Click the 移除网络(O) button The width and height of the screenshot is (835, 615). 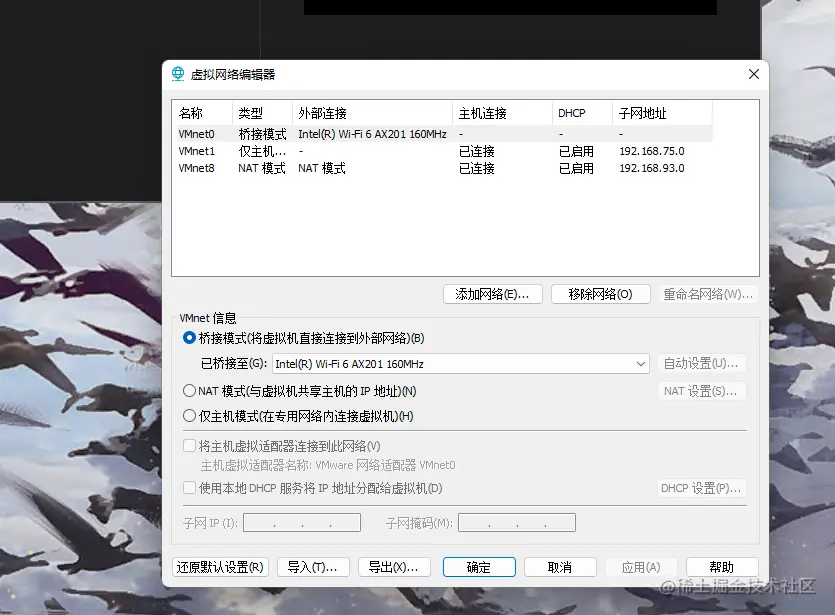click(601, 294)
